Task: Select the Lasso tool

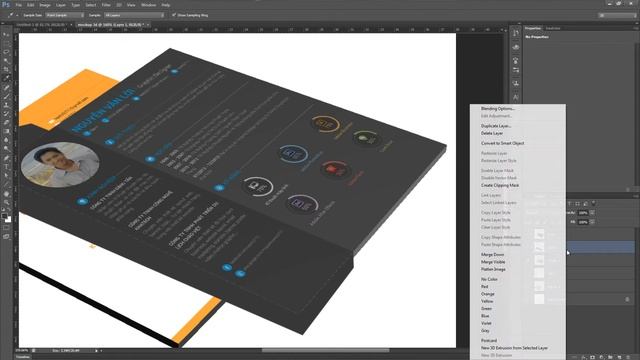Action: [6, 52]
